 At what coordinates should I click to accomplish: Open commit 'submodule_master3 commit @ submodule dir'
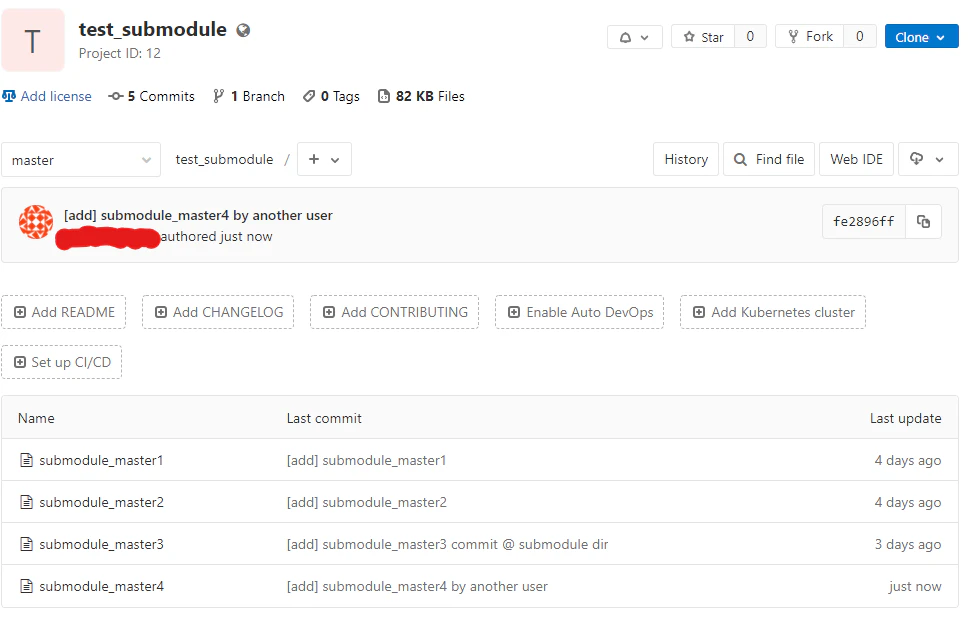(x=448, y=544)
